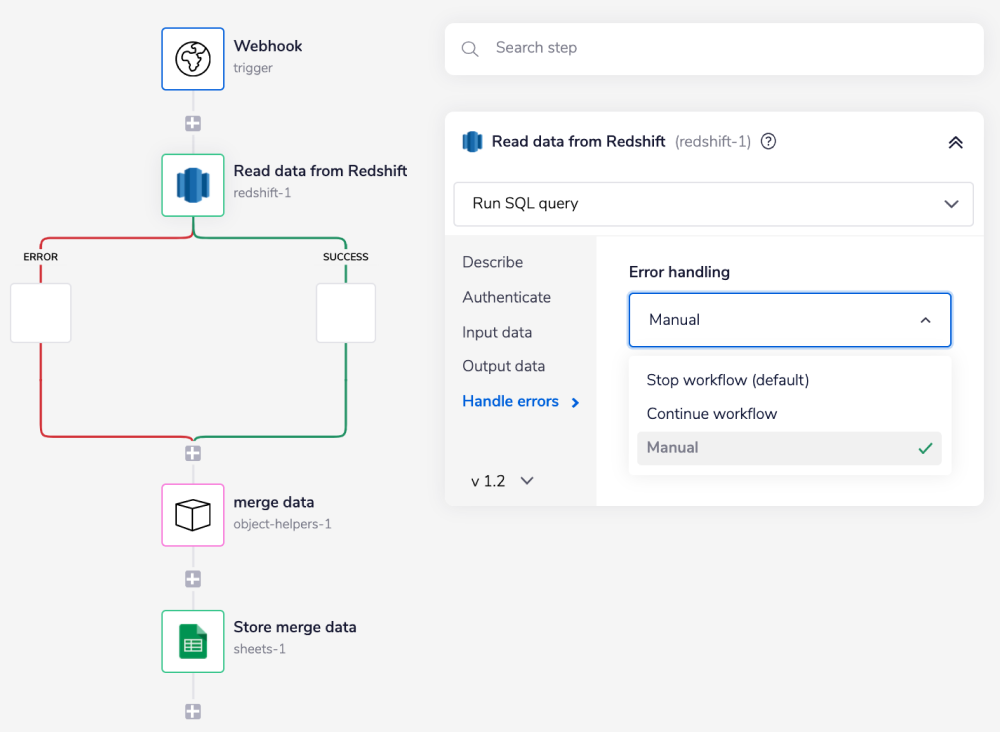
Task: Click plus icon where branches rejoin
Action: pyautogui.click(x=193, y=453)
